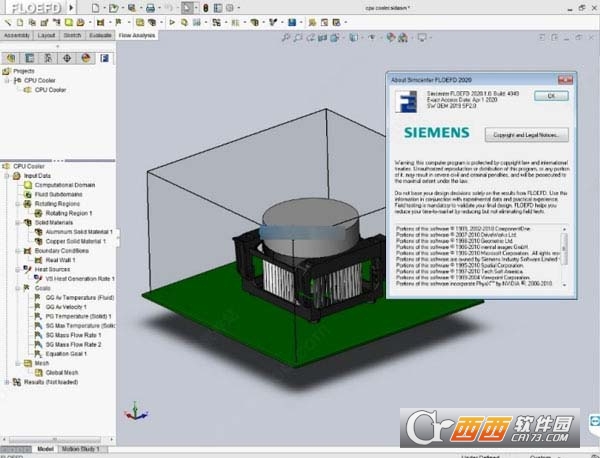Screen dimensions: 600x458
Task: Select Computational Domain in the tree
Action: click(x=65, y=185)
